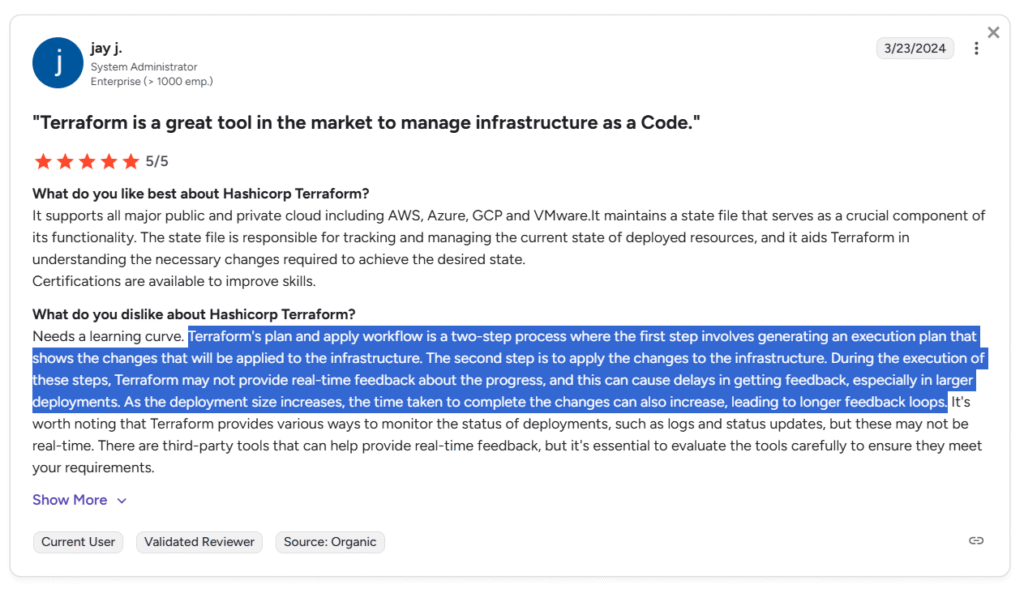Image resolution: width=1024 pixels, height=593 pixels.
Task: Click the copy link share icon
Action: pos(976,540)
